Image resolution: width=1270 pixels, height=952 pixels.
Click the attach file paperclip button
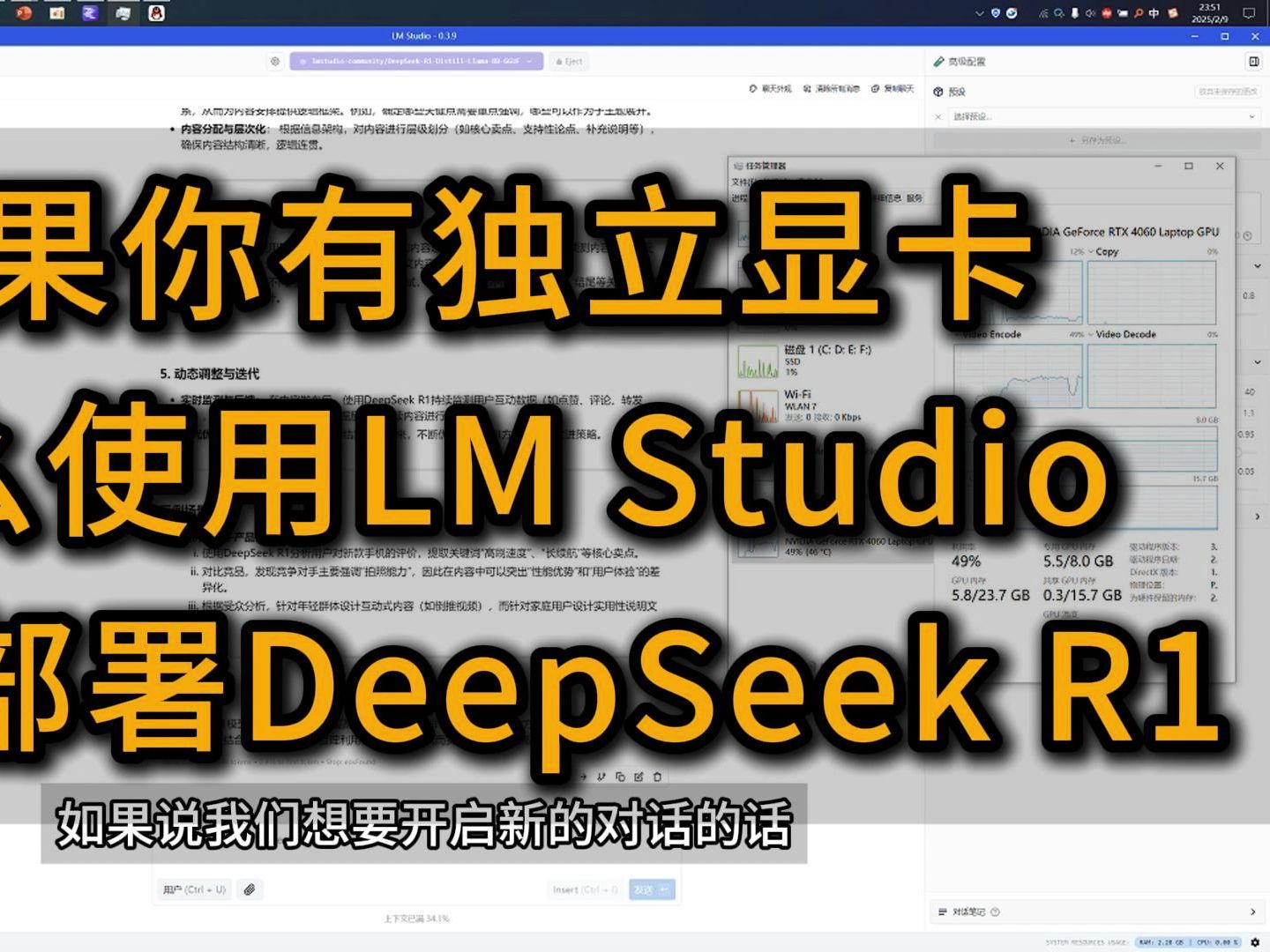click(x=250, y=890)
